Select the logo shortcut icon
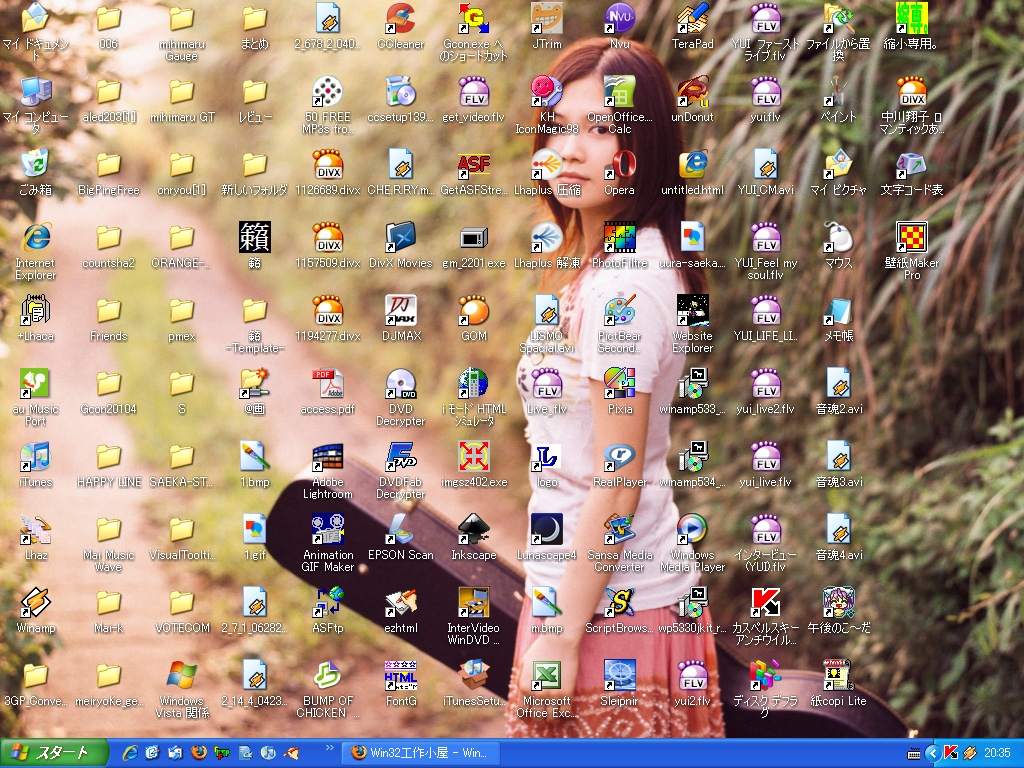This screenshot has width=1024, height=768. point(547,457)
